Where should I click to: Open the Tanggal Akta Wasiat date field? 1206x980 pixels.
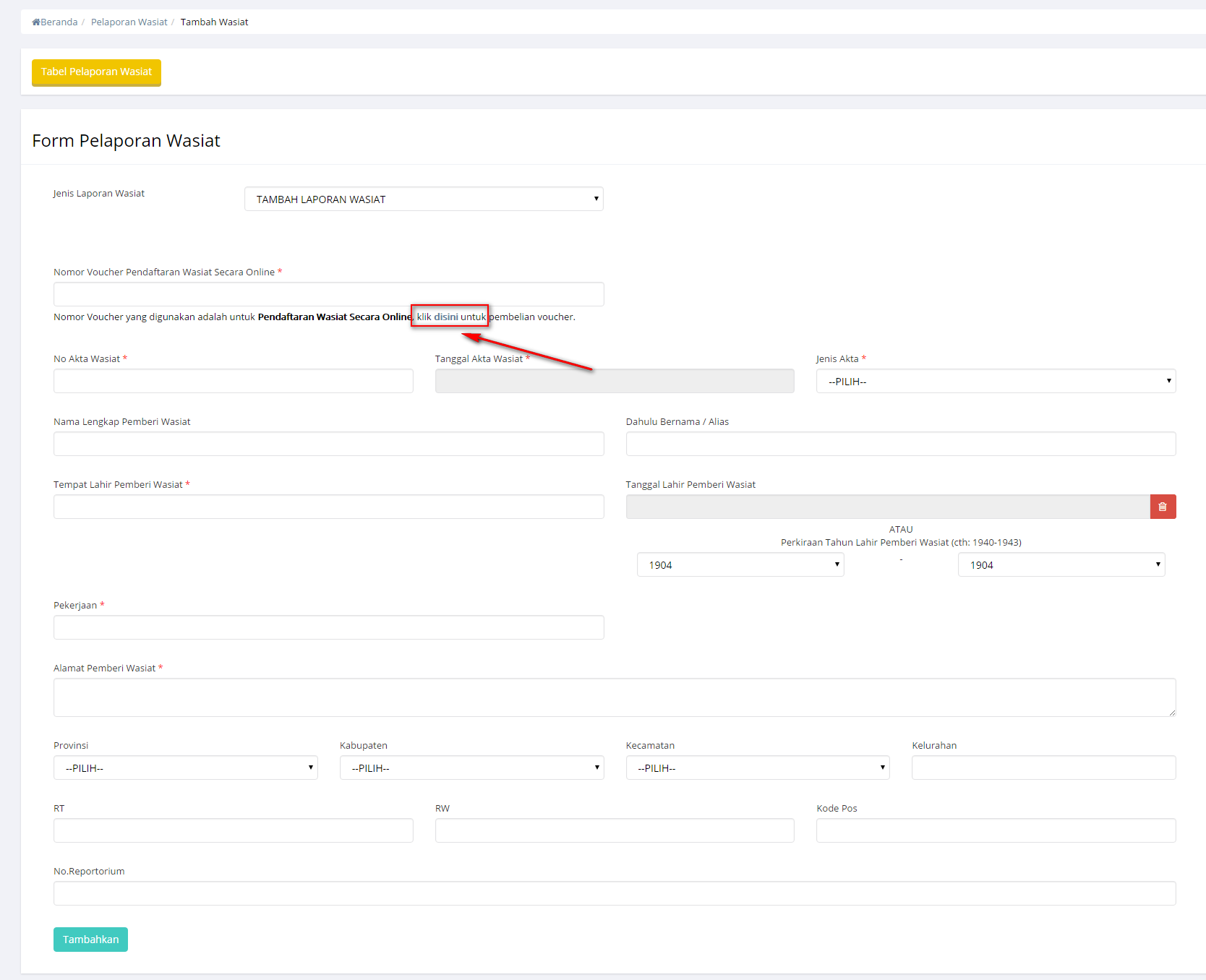(614, 381)
